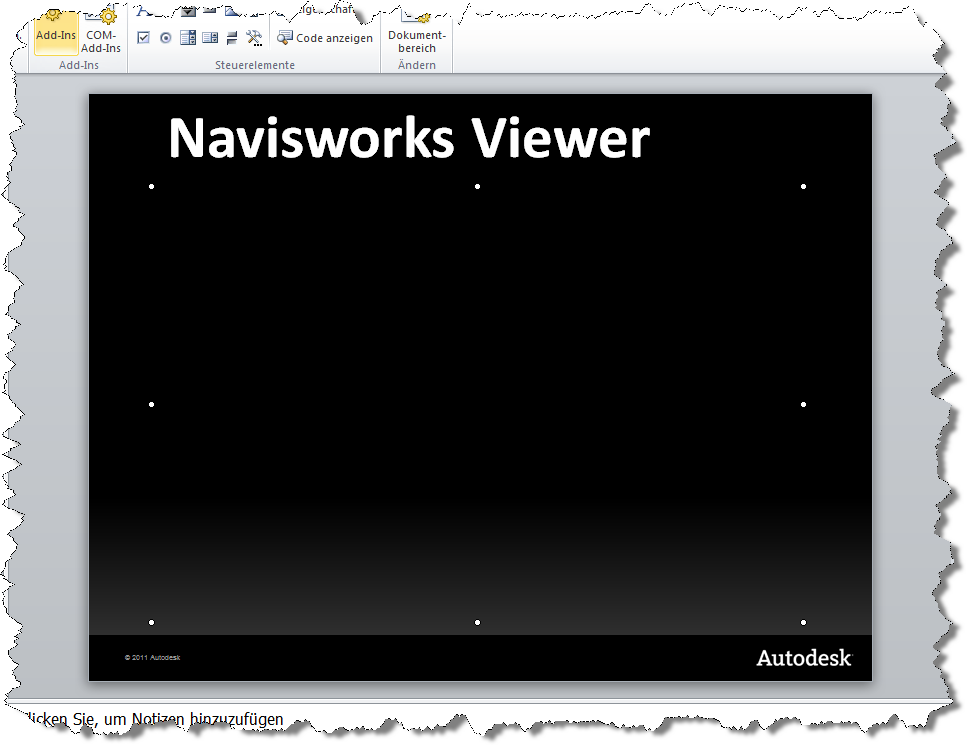This screenshot has height=745, width=967.
Task: Click the notes field below the slide
Action: coord(150,719)
